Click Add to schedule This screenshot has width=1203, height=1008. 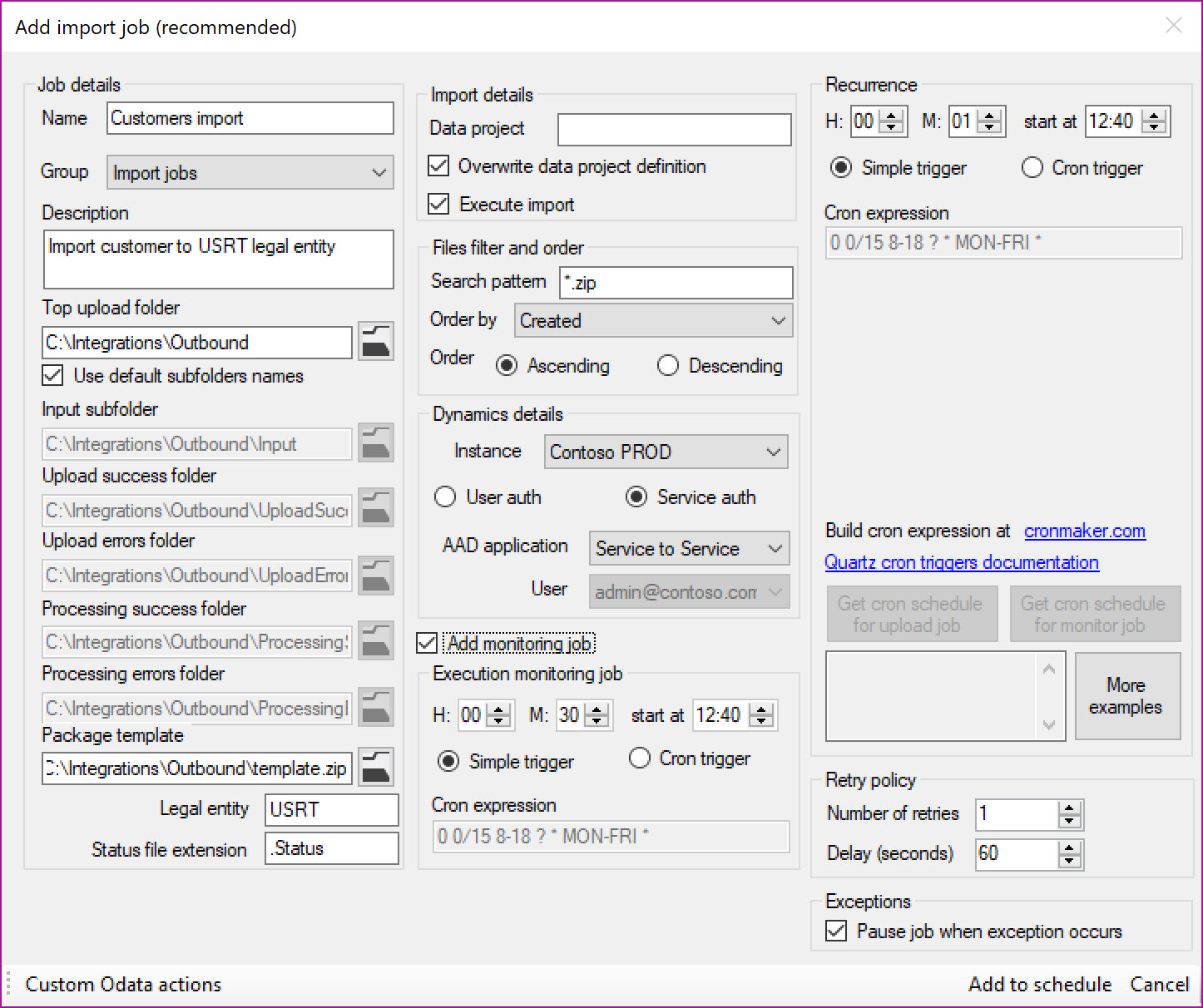click(x=1039, y=985)
